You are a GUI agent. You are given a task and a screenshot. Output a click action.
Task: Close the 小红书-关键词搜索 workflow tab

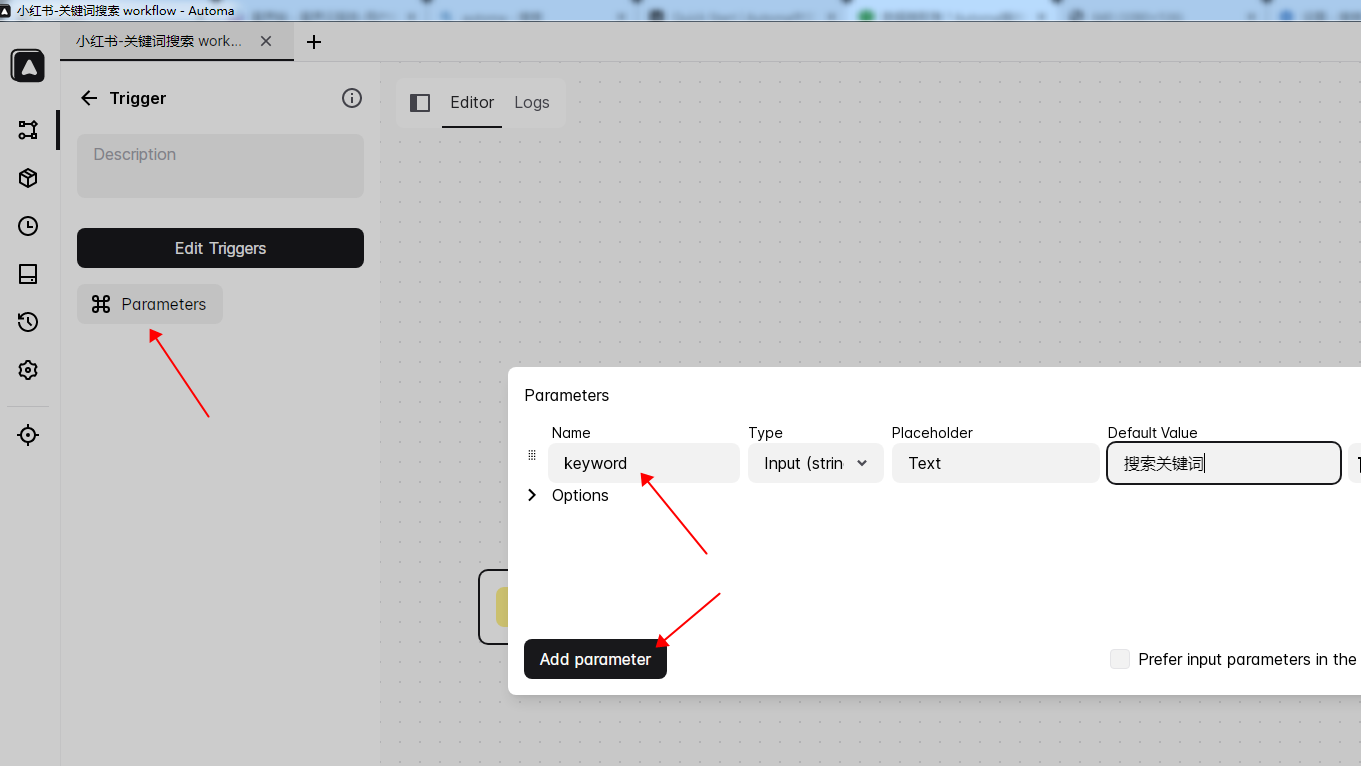(x=266, y=41)
